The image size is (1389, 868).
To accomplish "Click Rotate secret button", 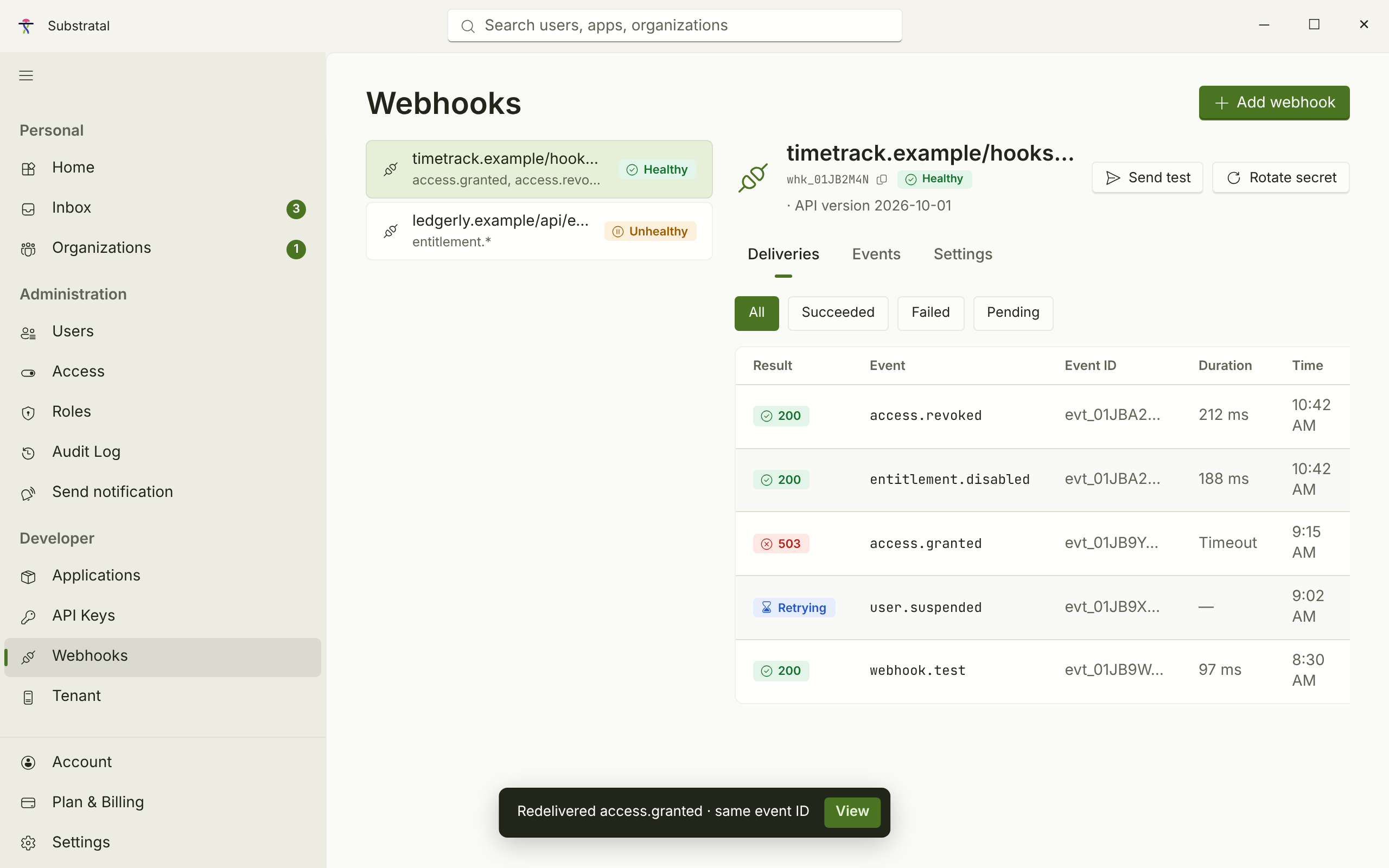I will coord(1280,178).
